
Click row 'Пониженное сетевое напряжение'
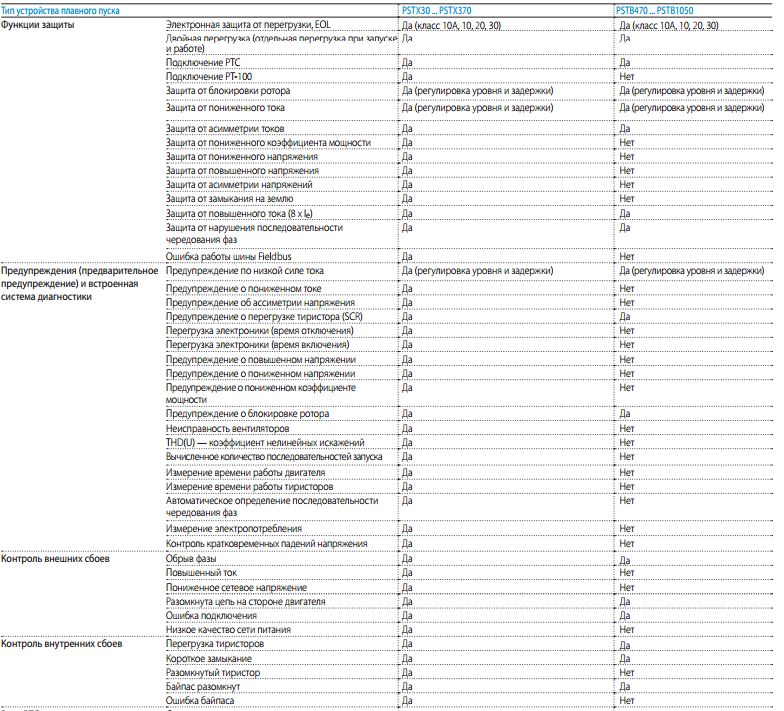[x=236, y=588]
